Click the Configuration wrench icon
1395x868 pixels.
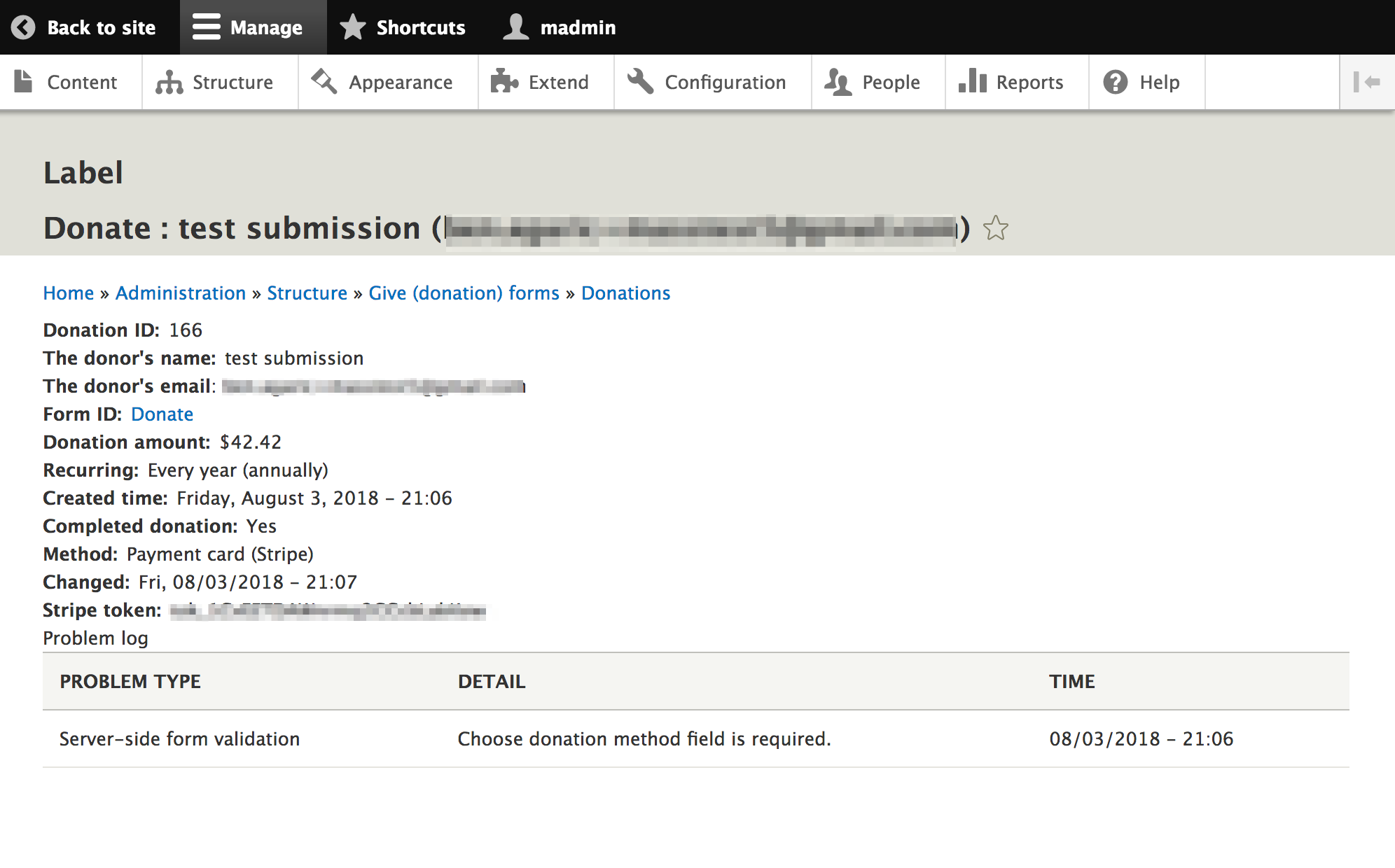640,82
